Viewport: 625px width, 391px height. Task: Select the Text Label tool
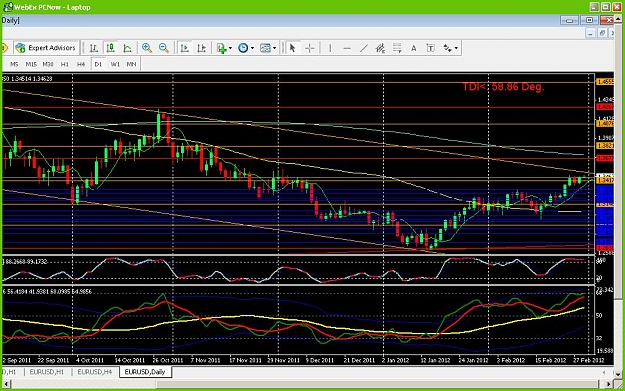coord(430,48)
